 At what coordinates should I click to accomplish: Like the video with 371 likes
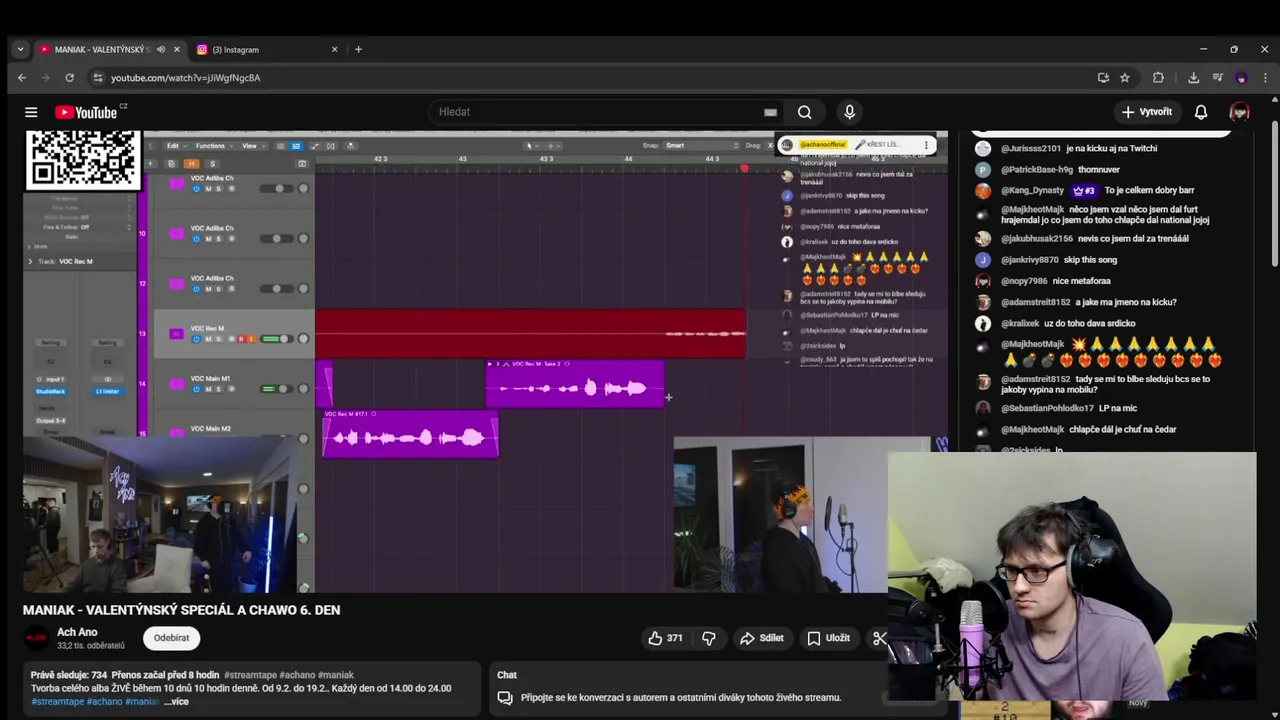666,638
